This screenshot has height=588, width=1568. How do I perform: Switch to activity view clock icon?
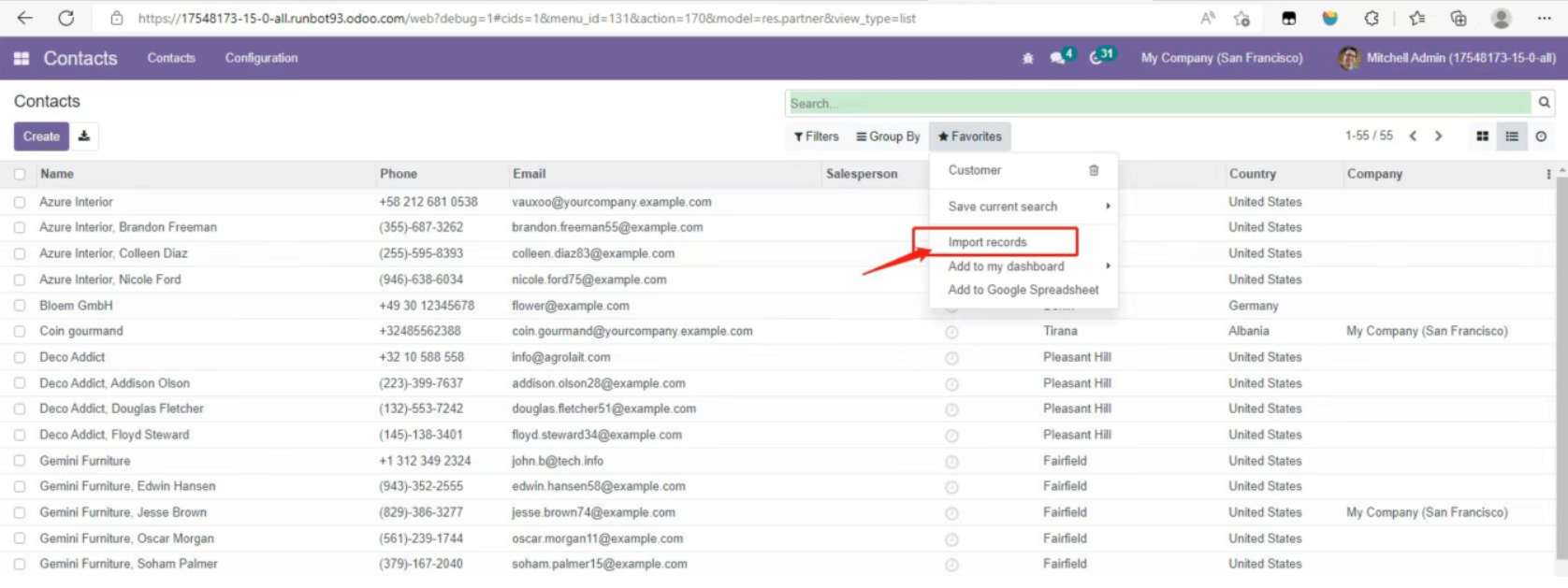(x=1541, y=136)
